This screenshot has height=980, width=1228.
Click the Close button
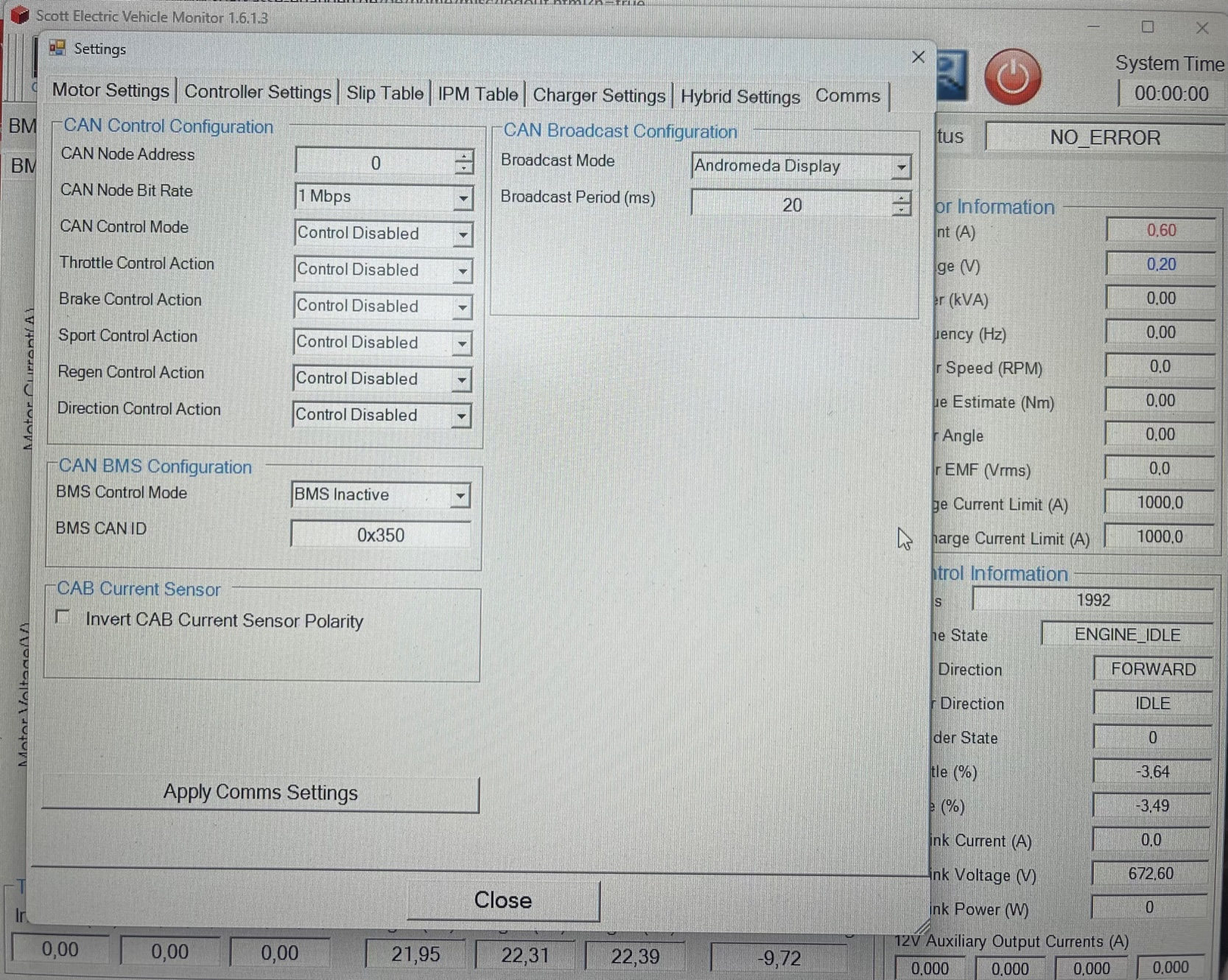pyautogui.click(x=503, y=900)
